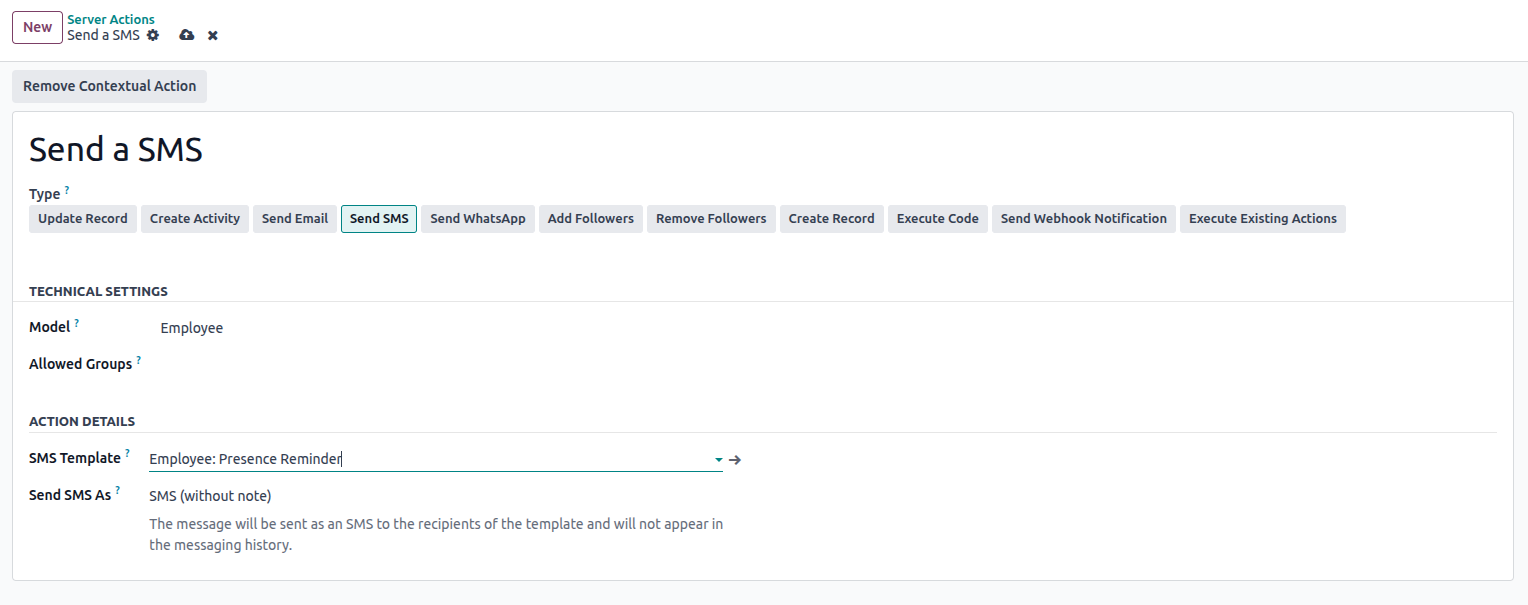This screenshot has width=1528, height=605.
Task: Click help icon beside SMS Template
Action: pyautogui.click(x=128, y=454)
